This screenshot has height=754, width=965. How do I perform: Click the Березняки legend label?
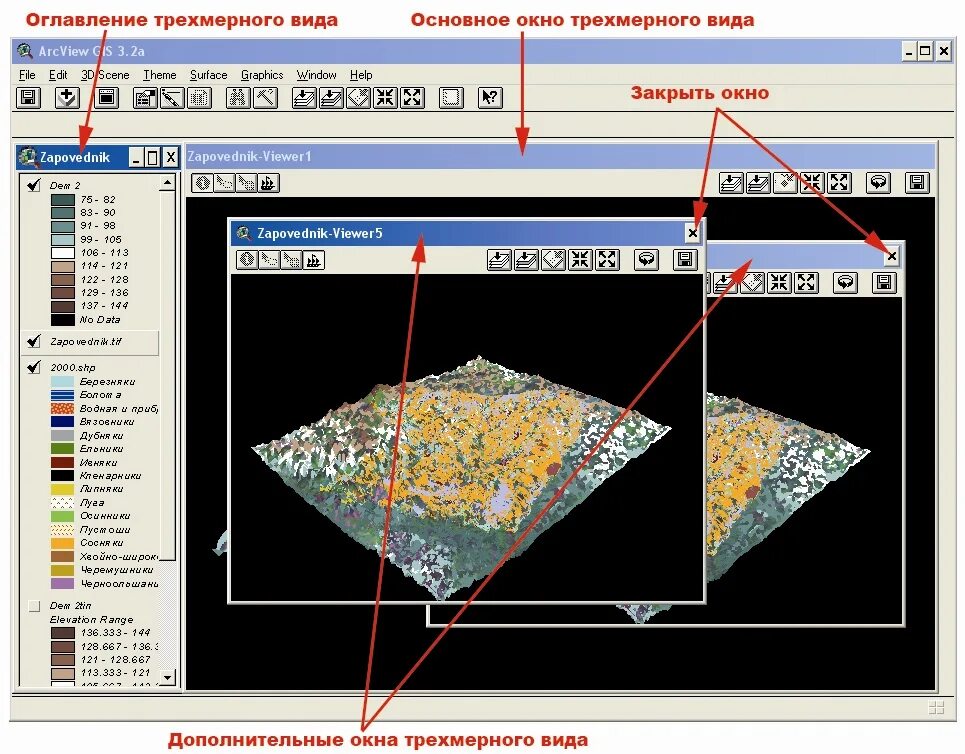pyautogui.click(x=107, y=382)
